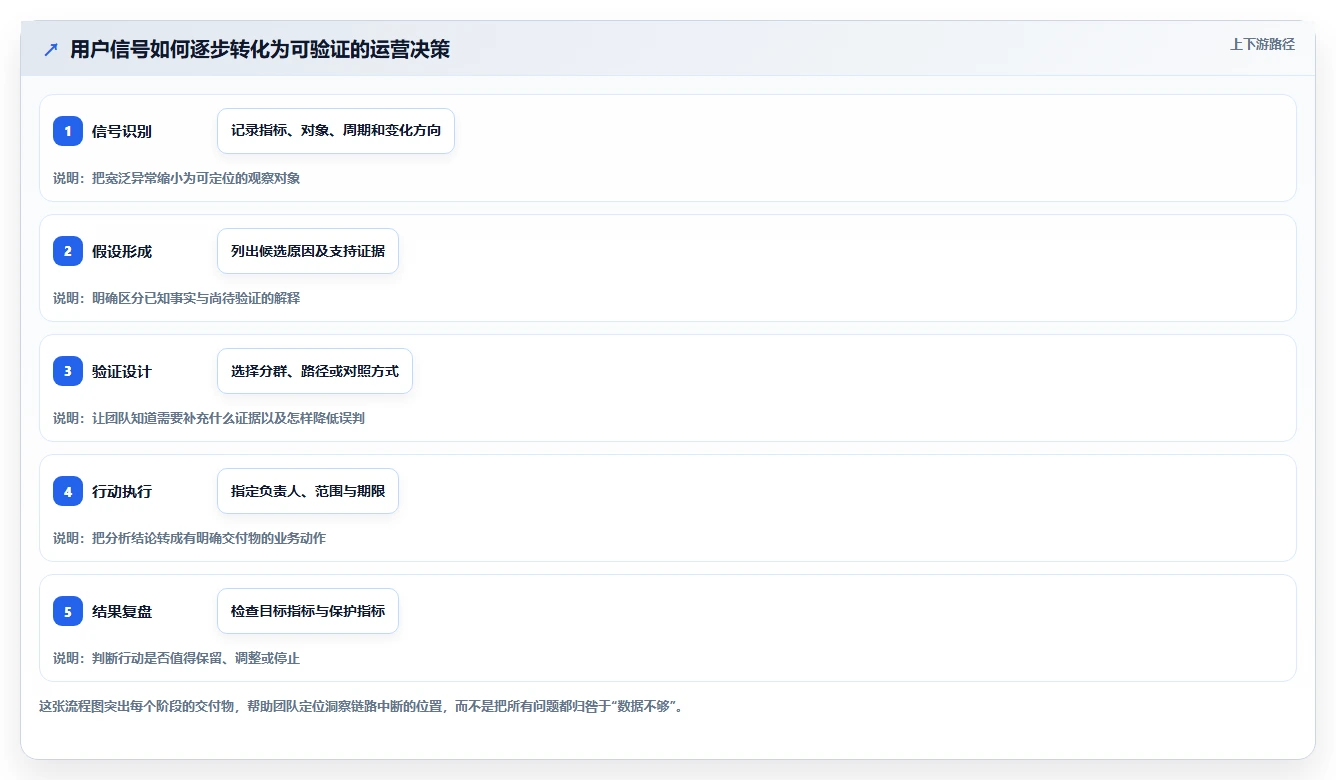Click the step 1 number badge
Viewport: 1336px width, 780px height.
coord(68,131)
